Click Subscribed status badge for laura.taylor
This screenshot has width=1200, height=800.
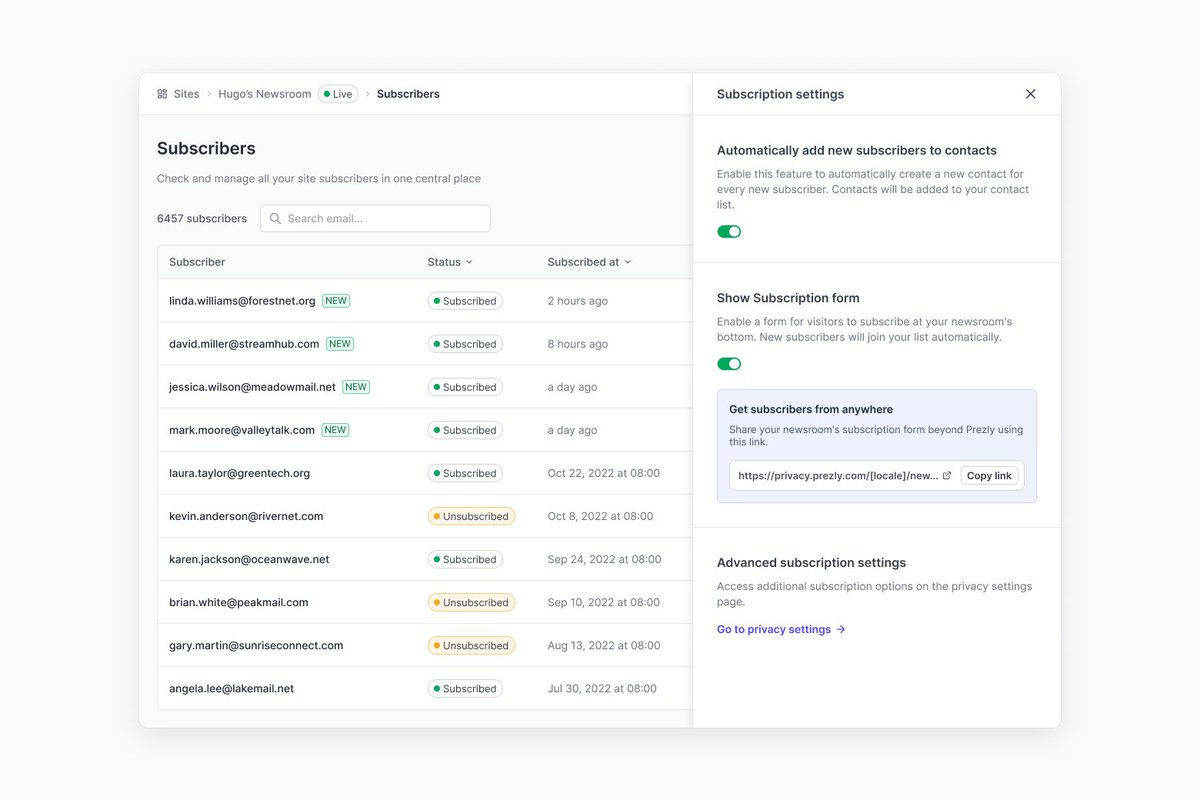point(465,473)
